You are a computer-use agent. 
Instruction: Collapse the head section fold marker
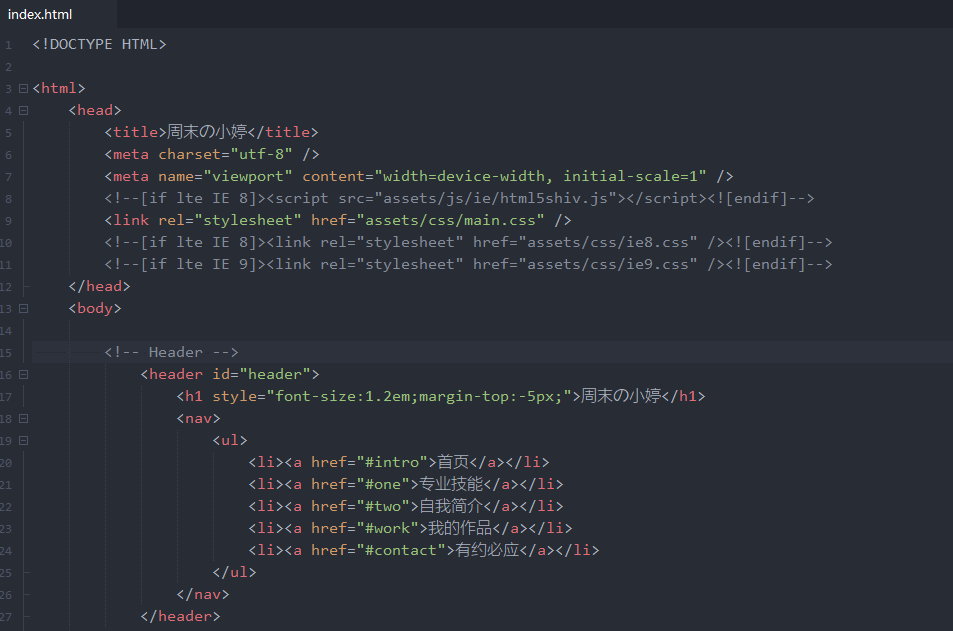24,111
